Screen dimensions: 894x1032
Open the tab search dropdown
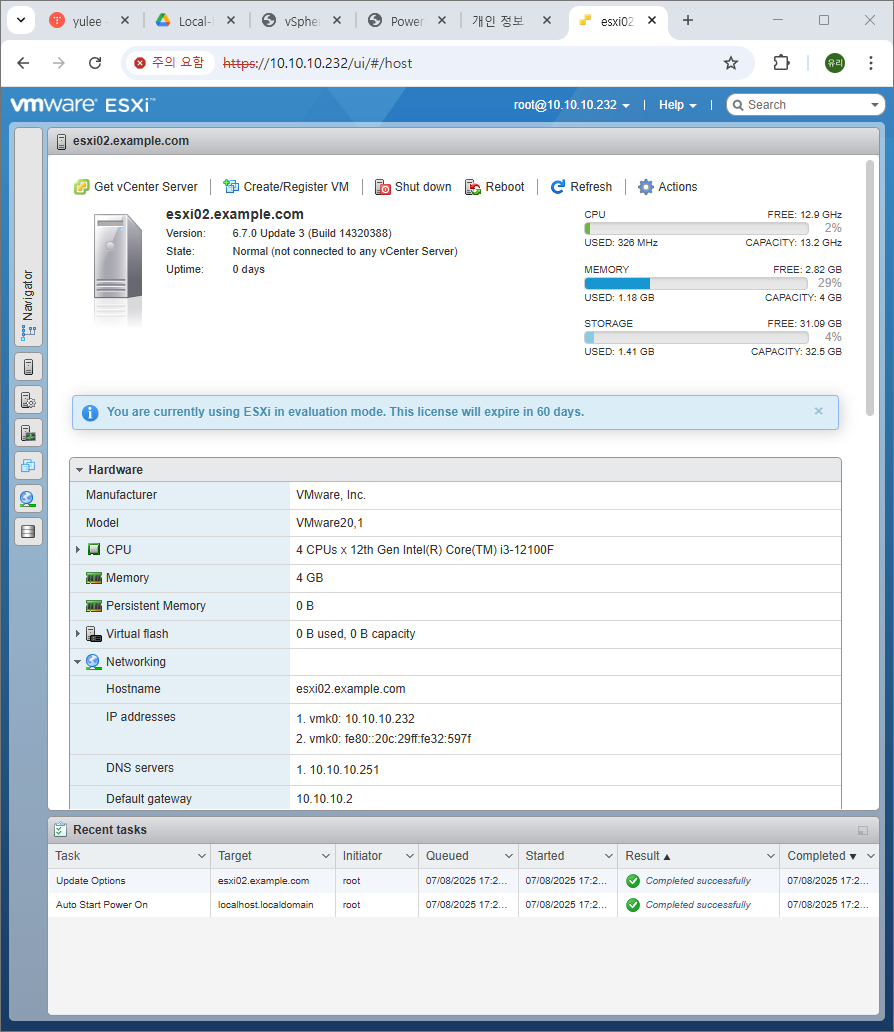21,20
